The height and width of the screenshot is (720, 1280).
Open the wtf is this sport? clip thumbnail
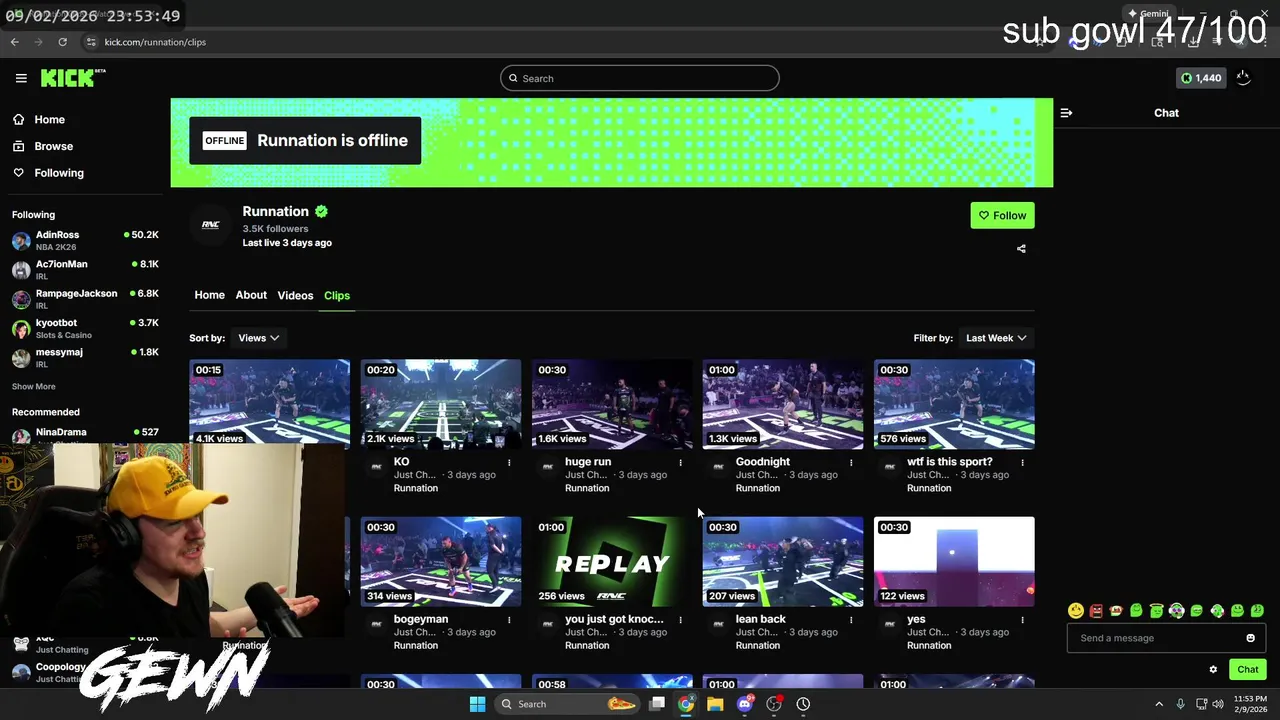pos(954,404)
